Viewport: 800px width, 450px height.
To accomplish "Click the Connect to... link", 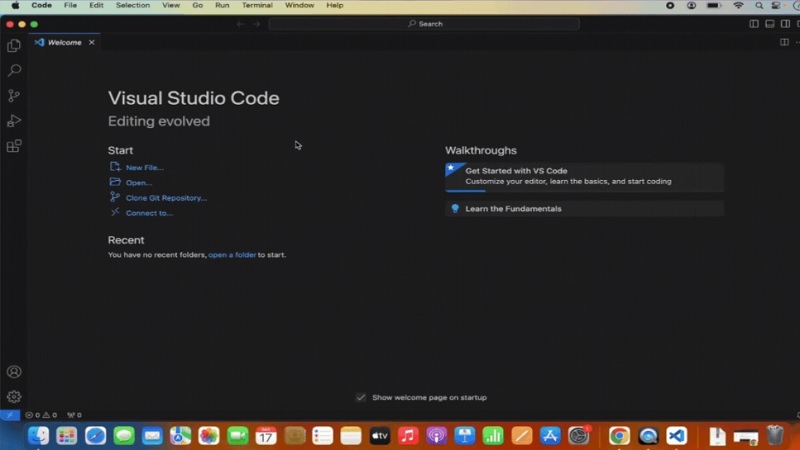I will [149, 213].
